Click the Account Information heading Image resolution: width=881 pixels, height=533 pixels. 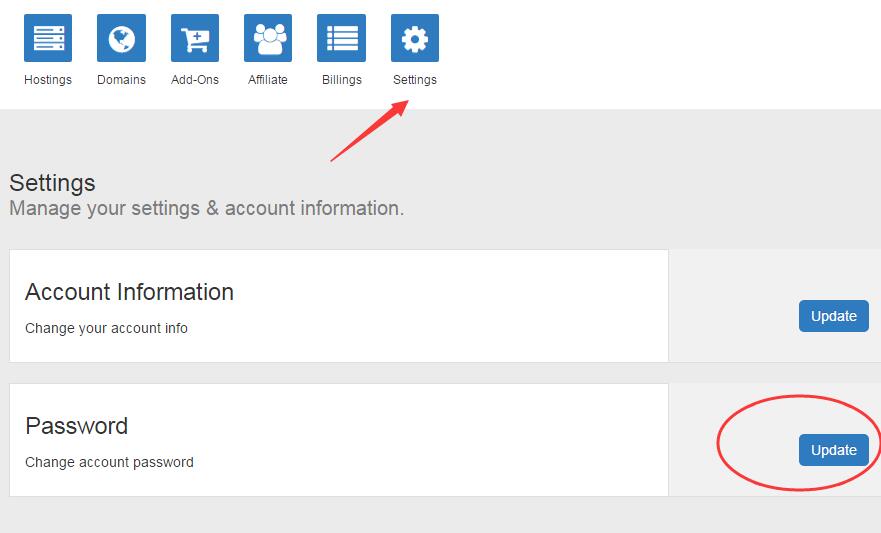129,292
